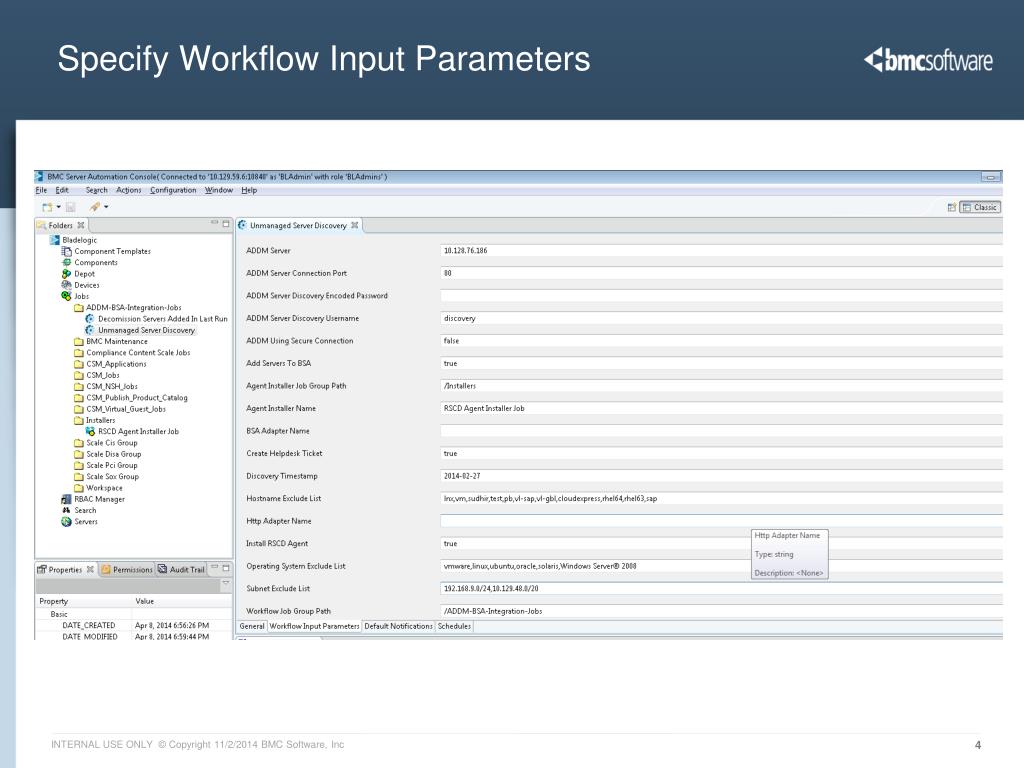Open the Window menu

[219, 190]
